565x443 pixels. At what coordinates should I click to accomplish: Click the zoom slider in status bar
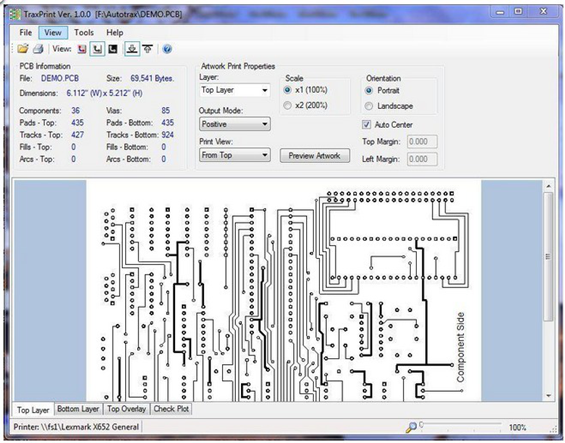[460, 425]
